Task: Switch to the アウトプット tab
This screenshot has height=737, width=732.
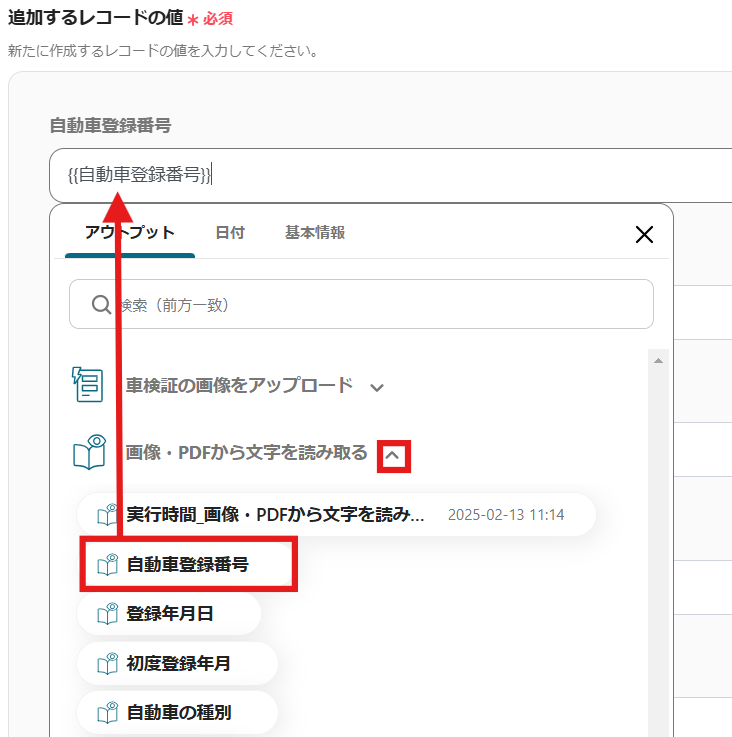Action: coord(130,232)
